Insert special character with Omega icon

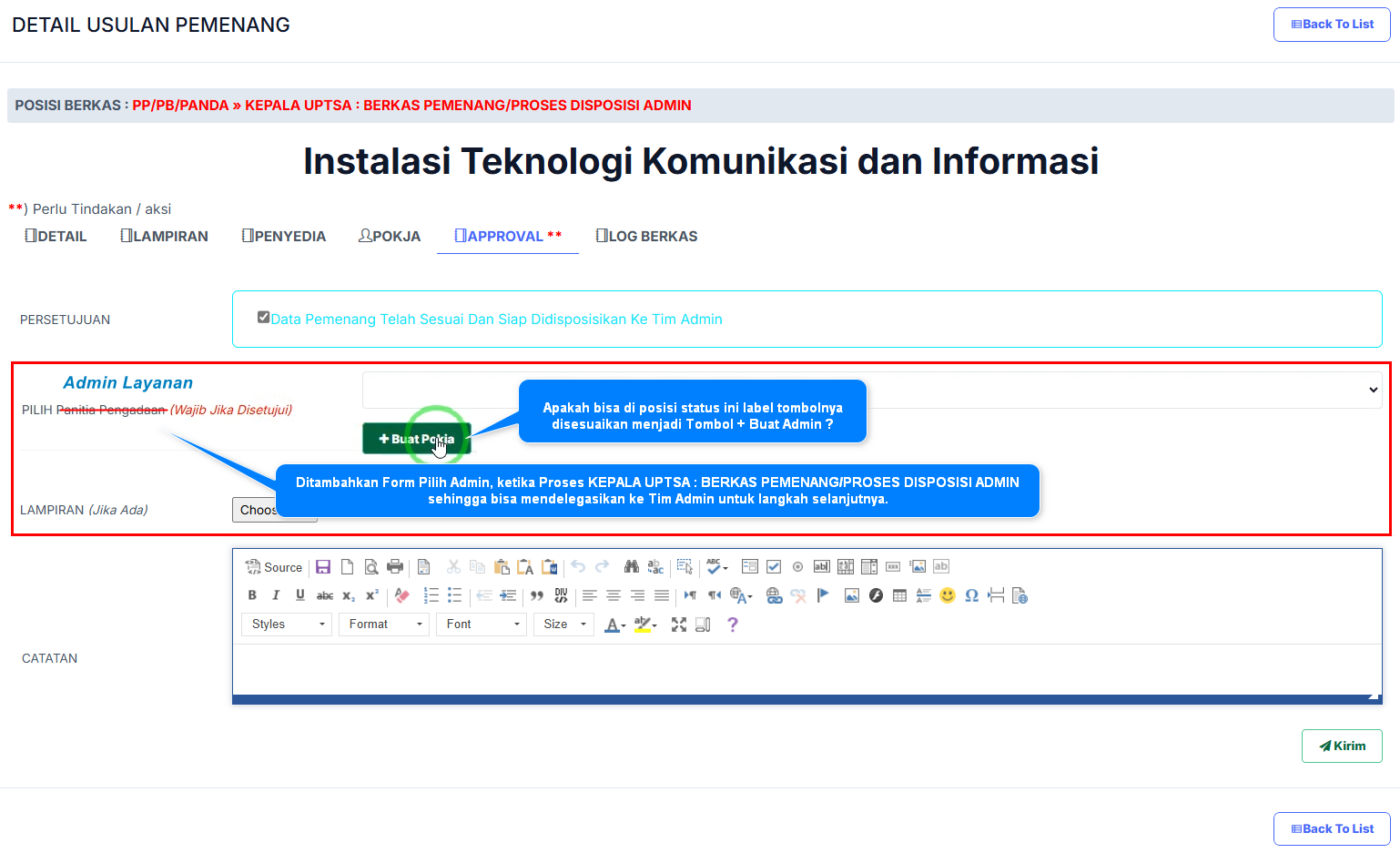(x=971, y=595)
